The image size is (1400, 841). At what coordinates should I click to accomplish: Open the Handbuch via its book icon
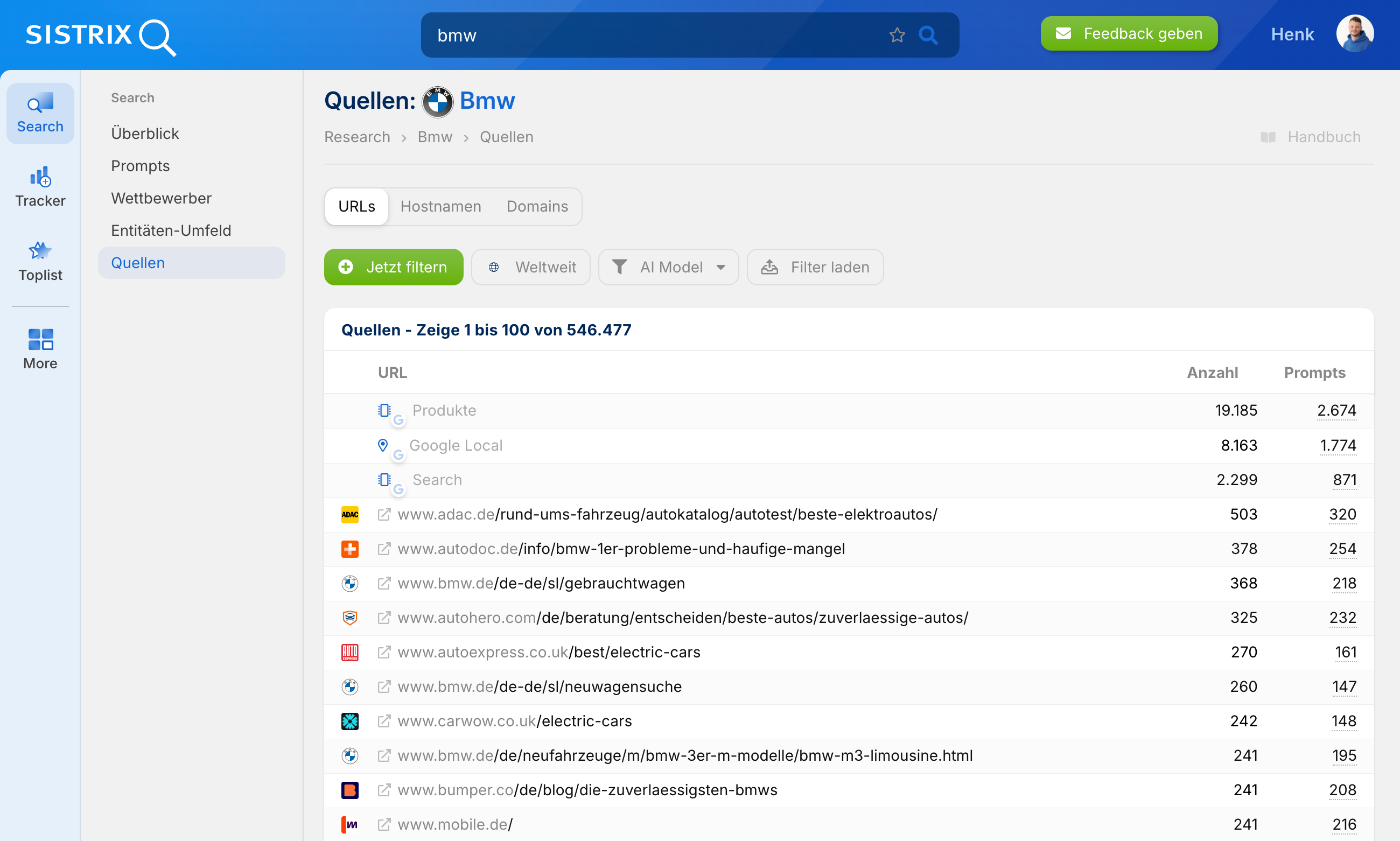(1269, 137)
